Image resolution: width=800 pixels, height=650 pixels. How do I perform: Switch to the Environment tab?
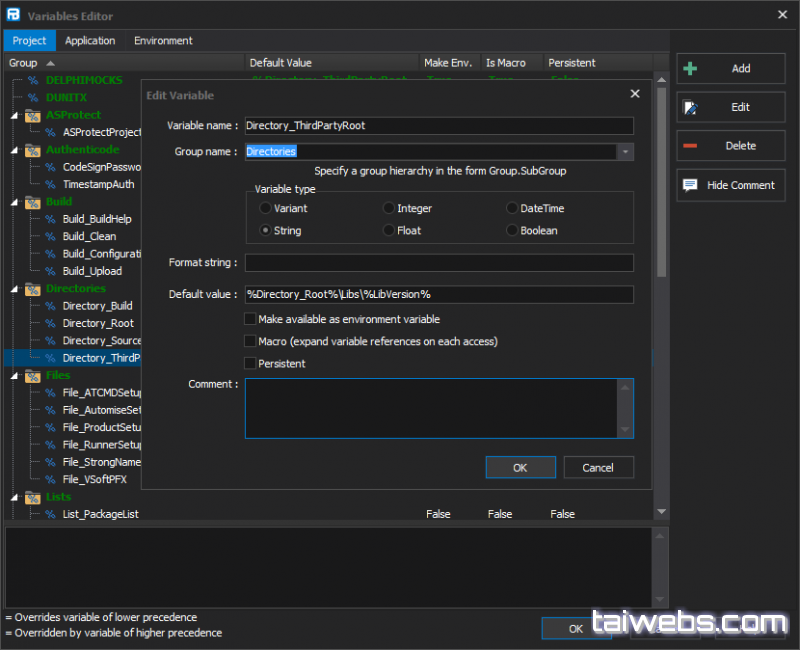163,41
